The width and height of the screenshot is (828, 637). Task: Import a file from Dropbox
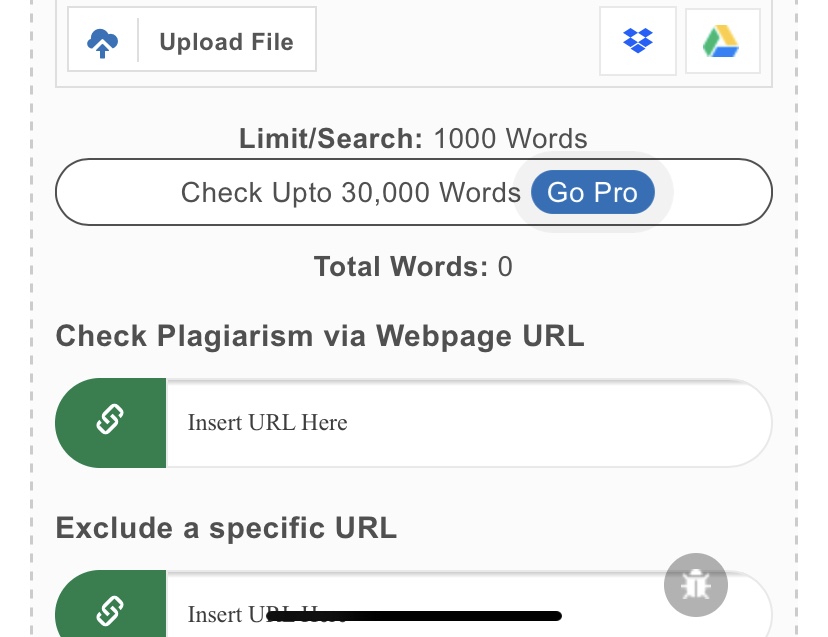[x=638, y=41]
